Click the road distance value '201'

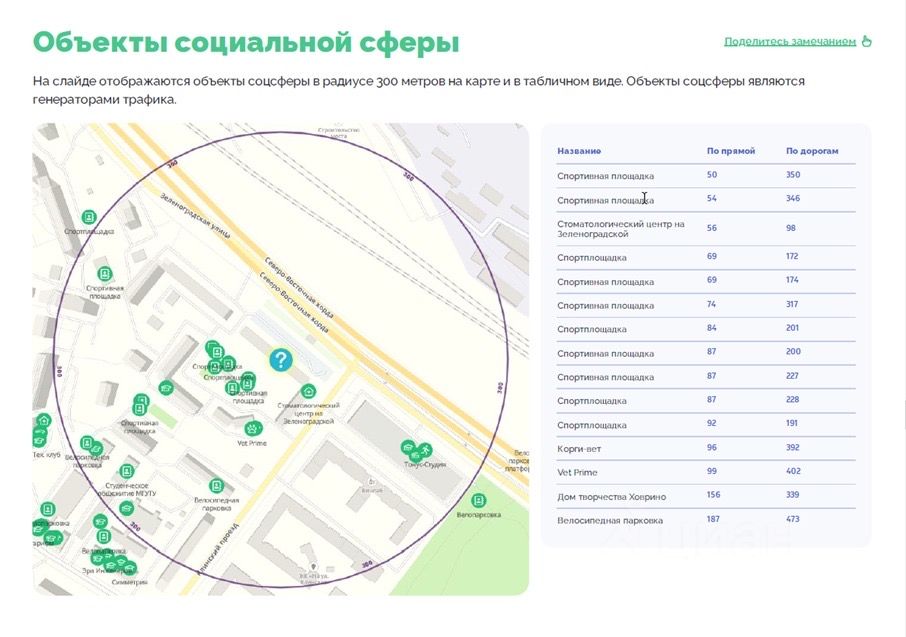coord(792,328)
